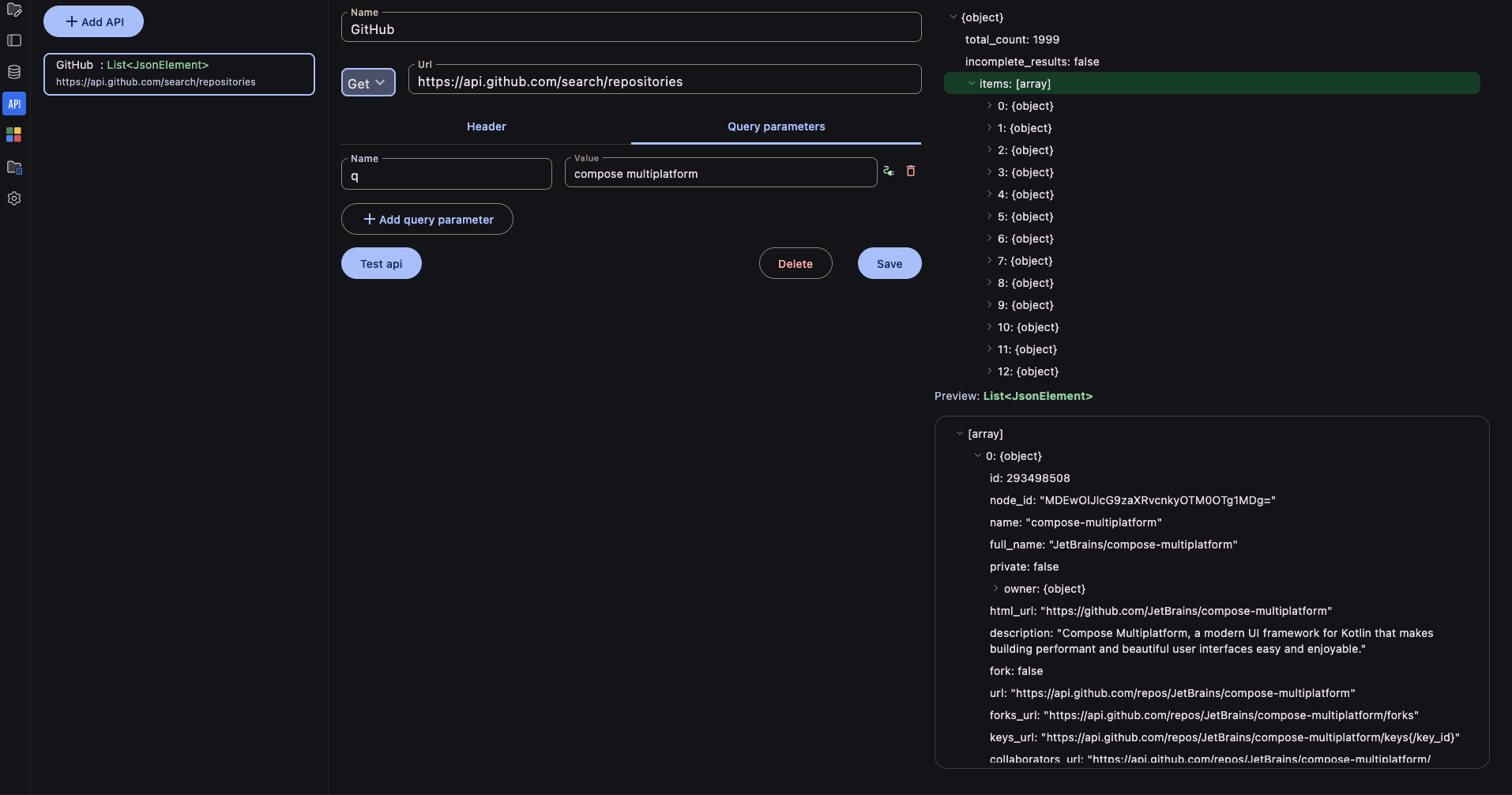Expand the 11: {object} tree item
This screenshot has width=1512, height=795.
989,349
